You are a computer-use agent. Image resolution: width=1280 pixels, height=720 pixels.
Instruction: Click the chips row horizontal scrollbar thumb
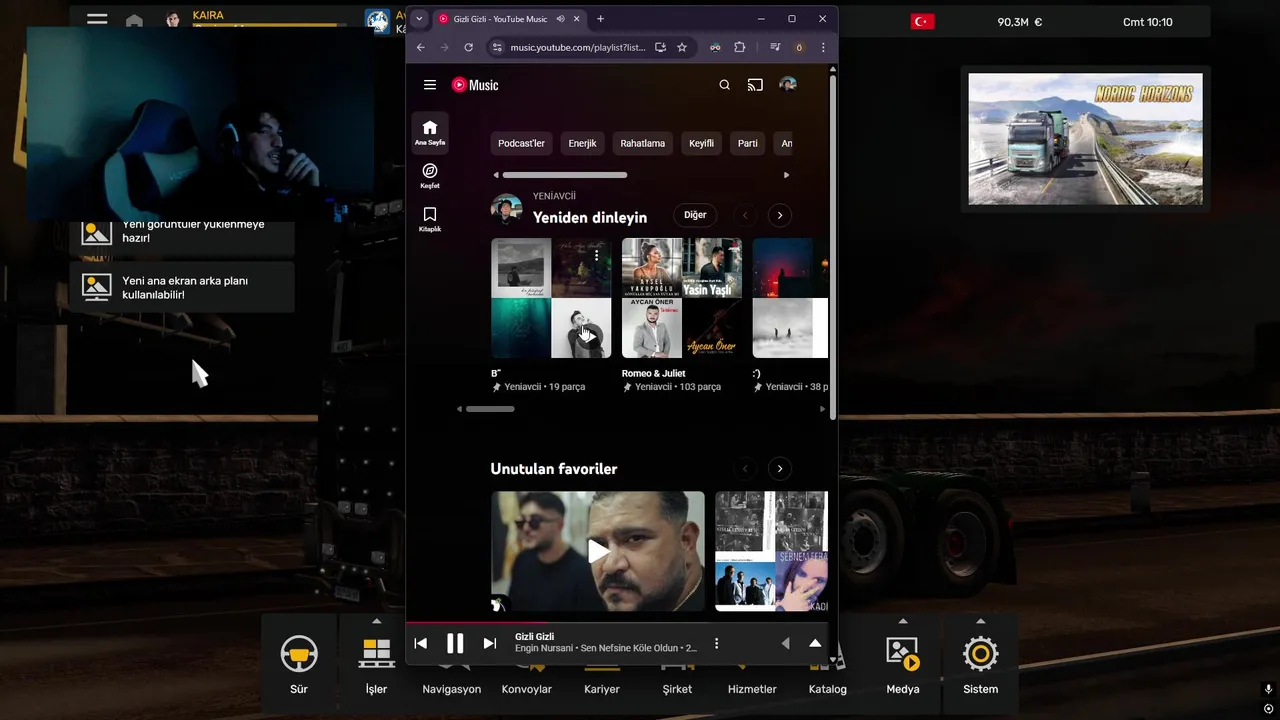[x=565, y=175]
